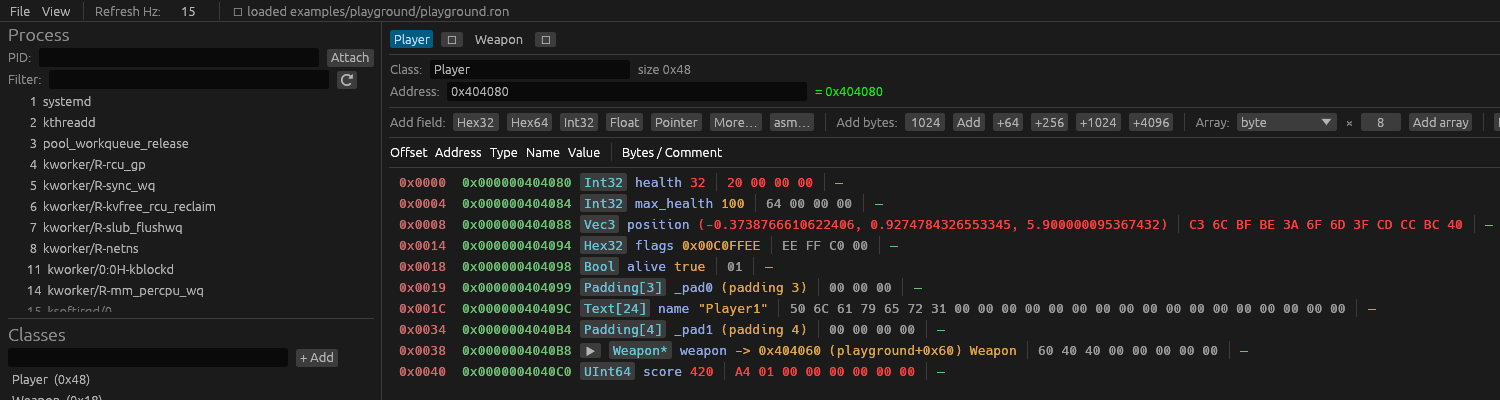Open the Array type dropdown set to byte
This screenshot has width=1500, height=400.
click(x=1287, y=122)
